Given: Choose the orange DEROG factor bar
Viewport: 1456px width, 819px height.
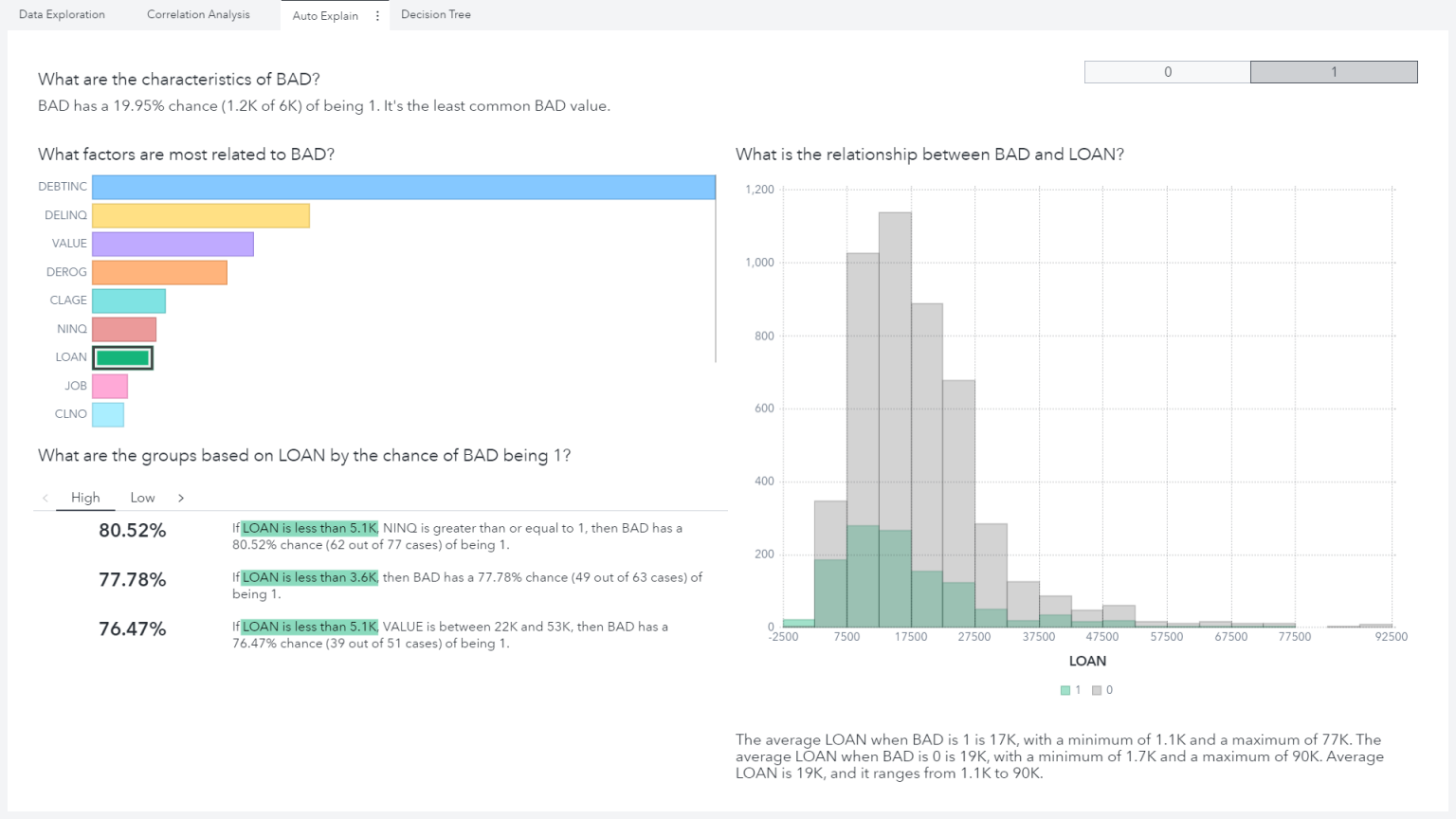Looking at the screenshot, I should coord(159,273).
